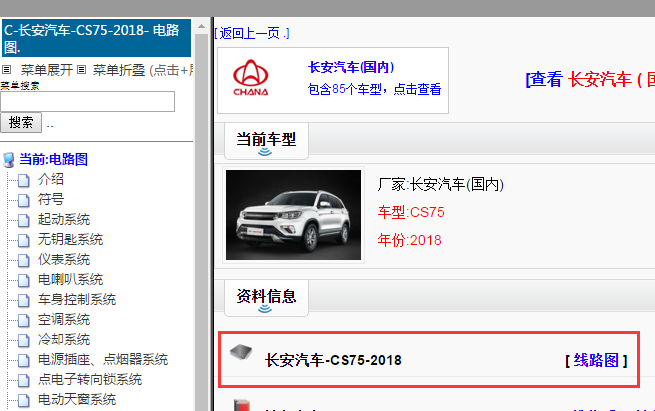The width and height of the screenshot is (655, 411).
Task: Click the 无钥匙系统 page icon
Action: click(24, 241)
